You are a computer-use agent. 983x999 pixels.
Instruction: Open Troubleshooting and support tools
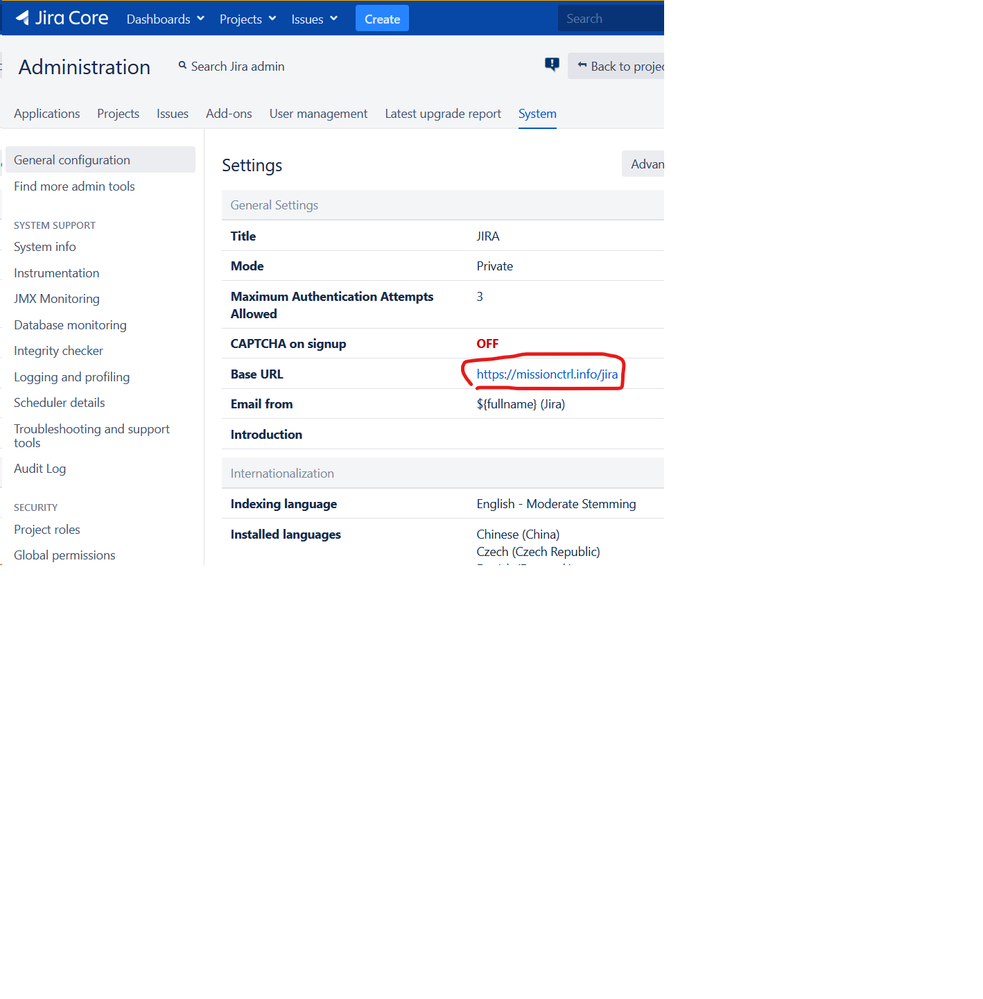(92, 436)
